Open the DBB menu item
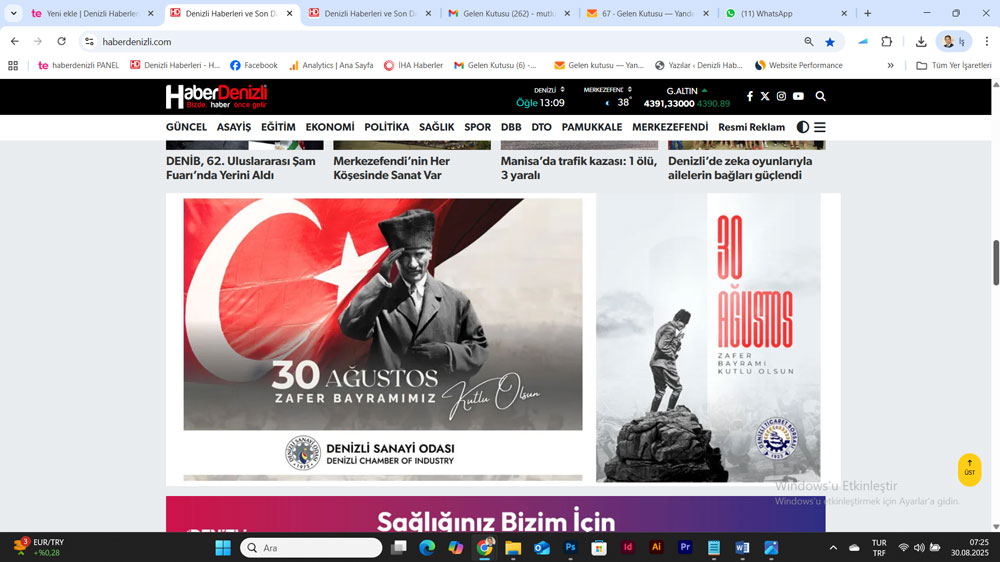 [x=511, y=127]
